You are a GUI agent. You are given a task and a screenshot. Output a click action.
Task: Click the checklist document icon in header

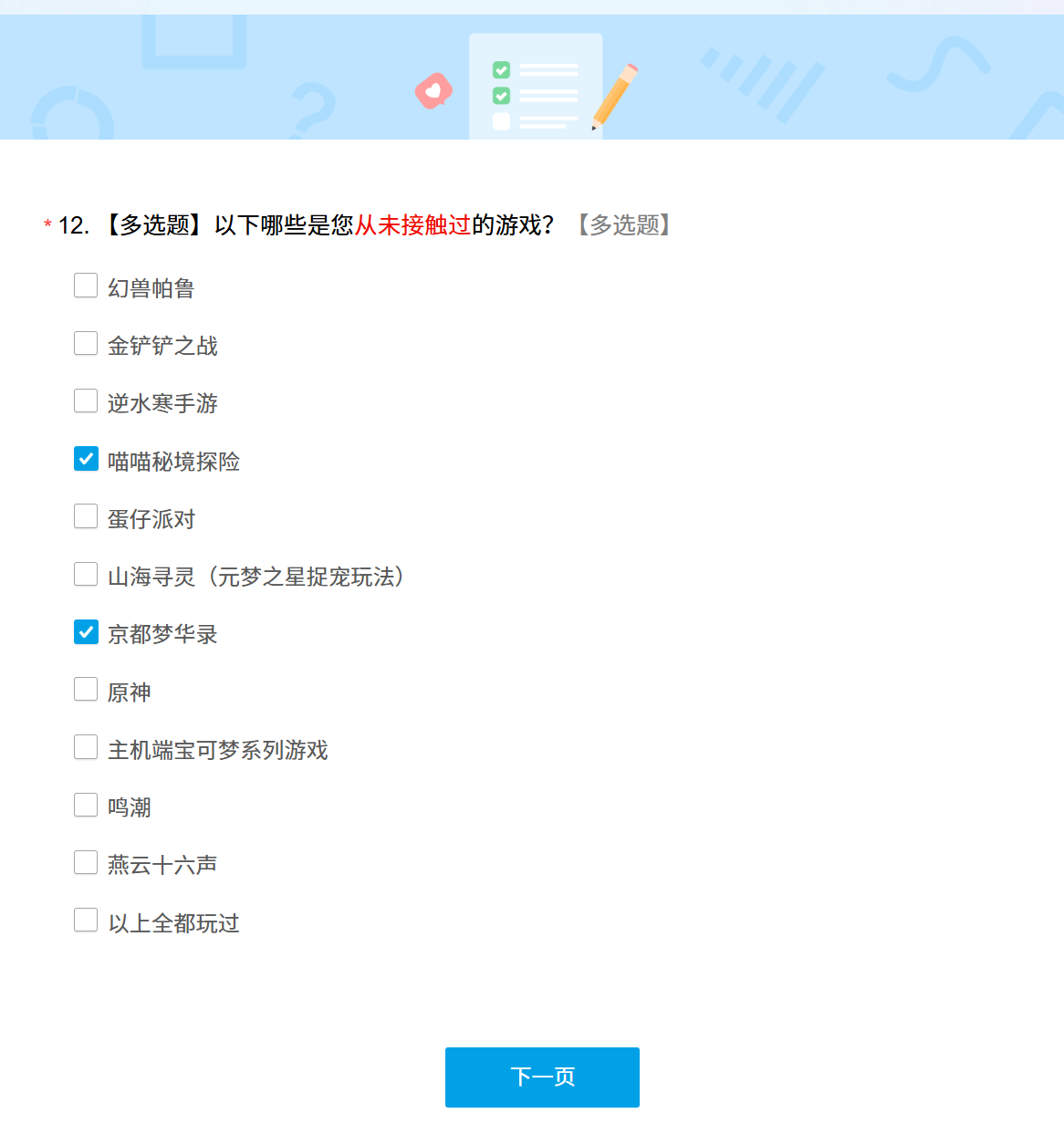coord(536,88)
